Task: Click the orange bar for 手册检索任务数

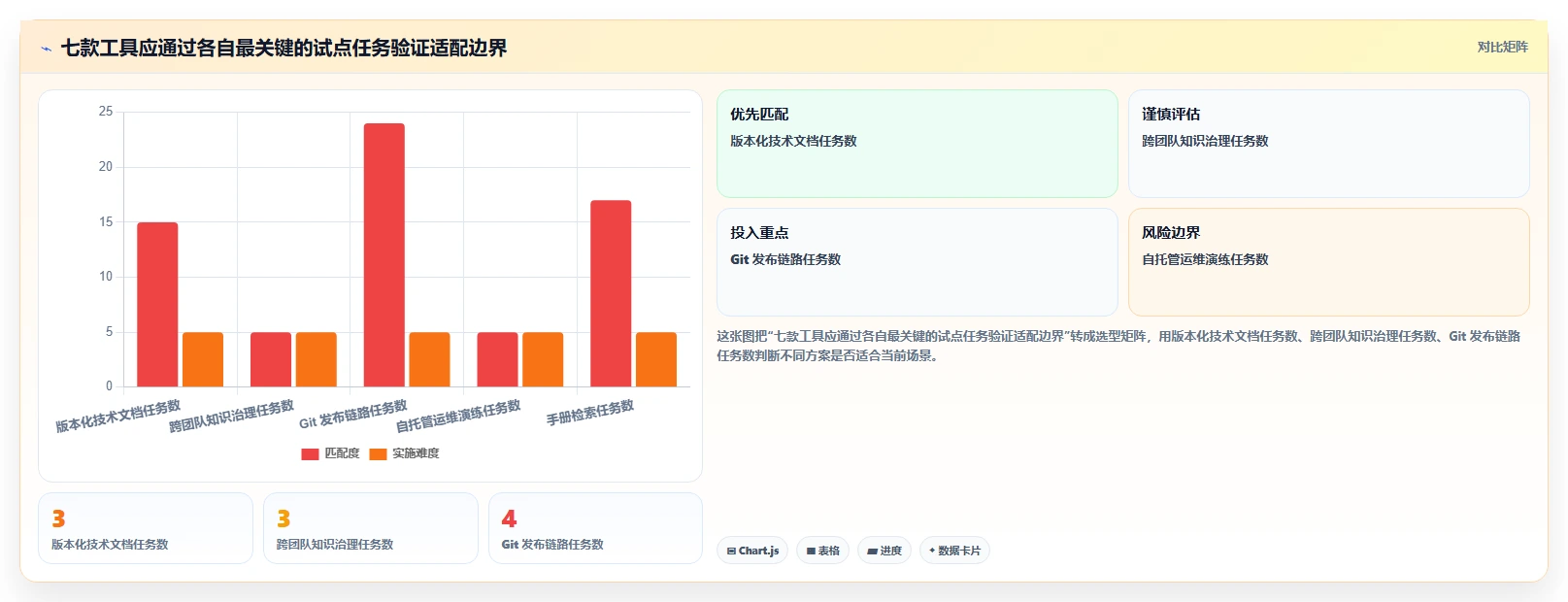Action: (656, 359)
